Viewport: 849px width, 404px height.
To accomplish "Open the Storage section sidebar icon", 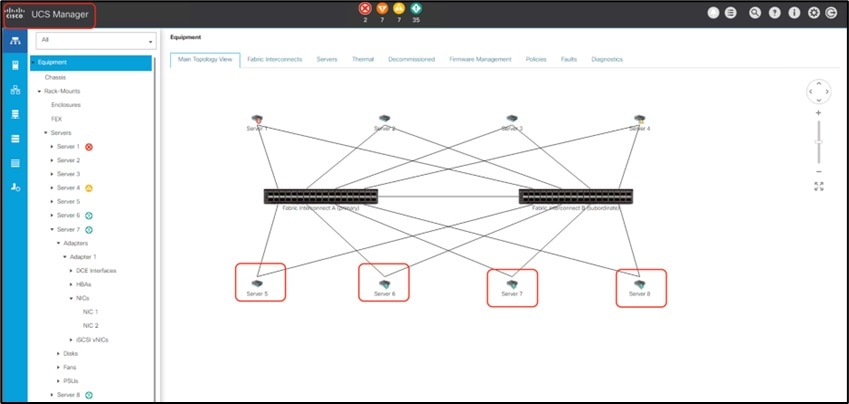I will [15, 139].
